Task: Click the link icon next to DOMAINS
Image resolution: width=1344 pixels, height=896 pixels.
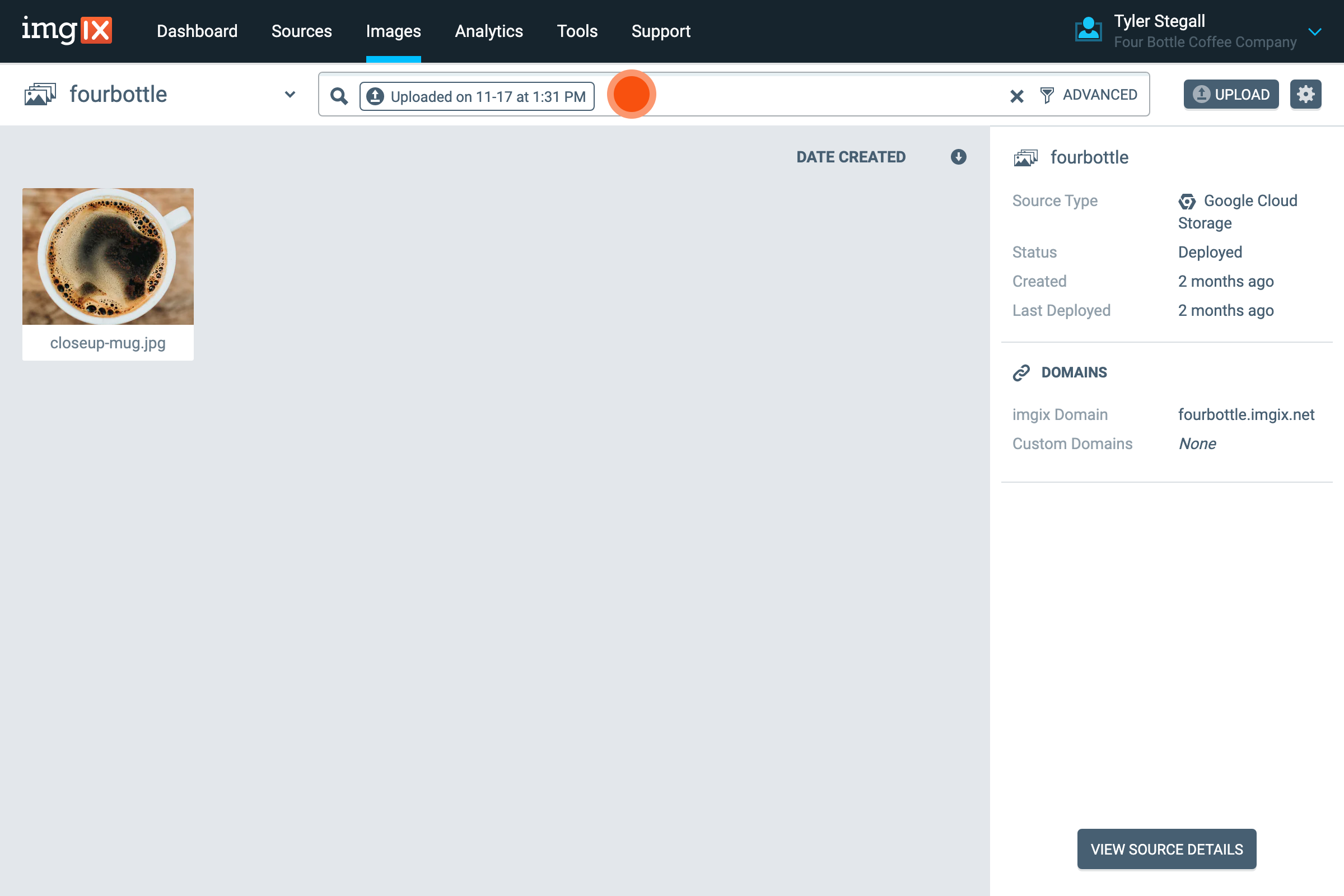Action: click(1023, 372)
